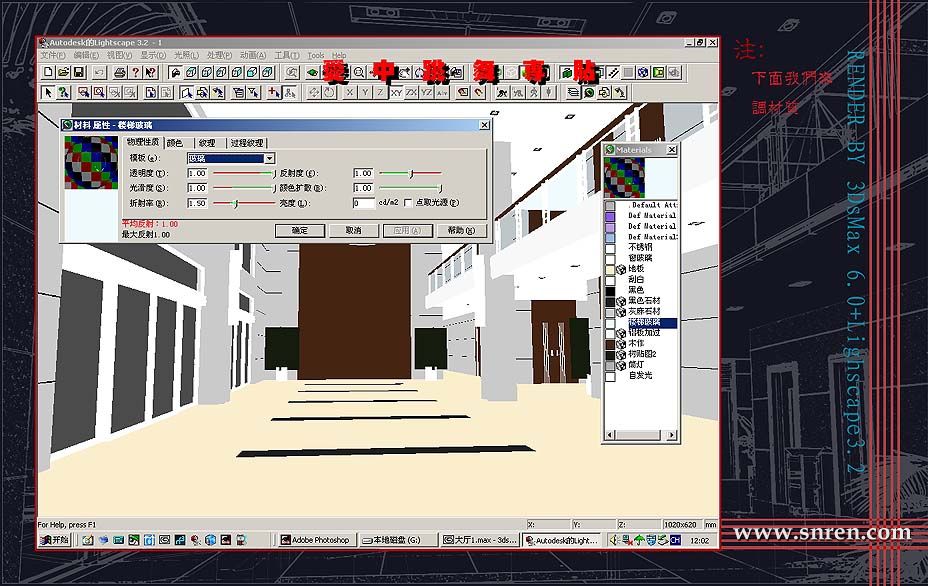
Task: Click the 开始 Start button on taskbar
Action: [x=54, y=540]
